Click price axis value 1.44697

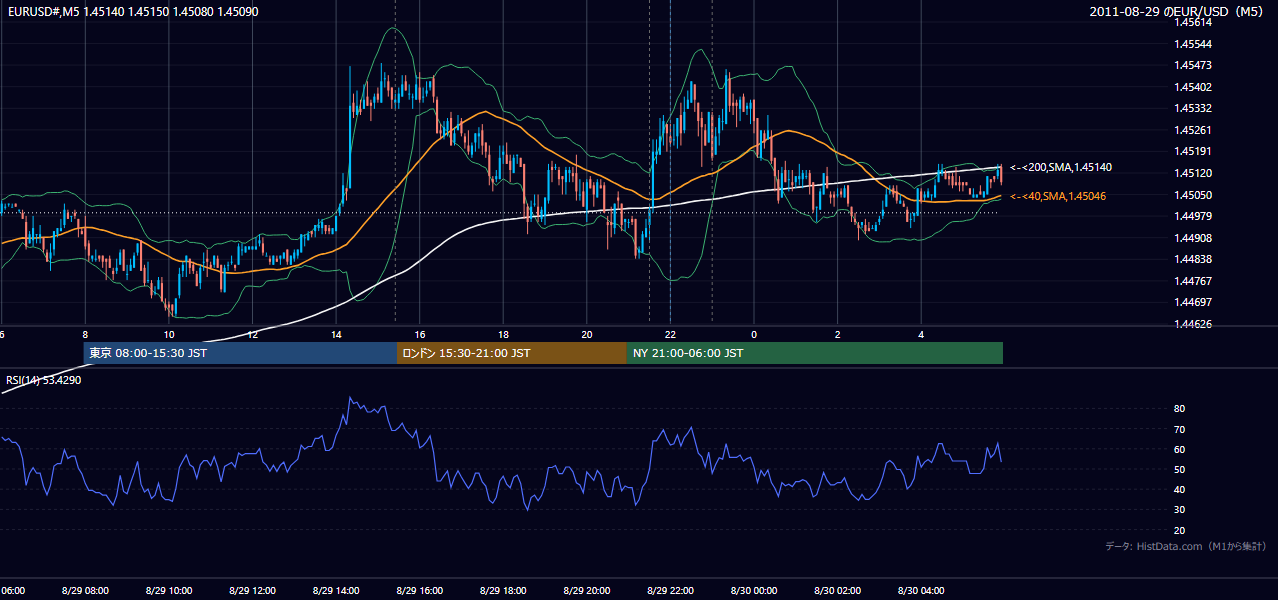pyautogui.click(x=1194, y=302)
